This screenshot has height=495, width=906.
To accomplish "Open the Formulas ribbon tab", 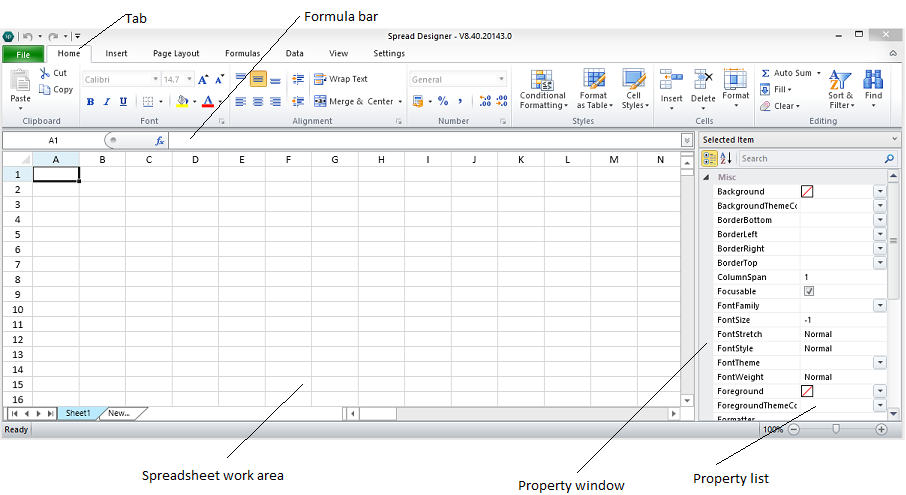I will (242, 53).
